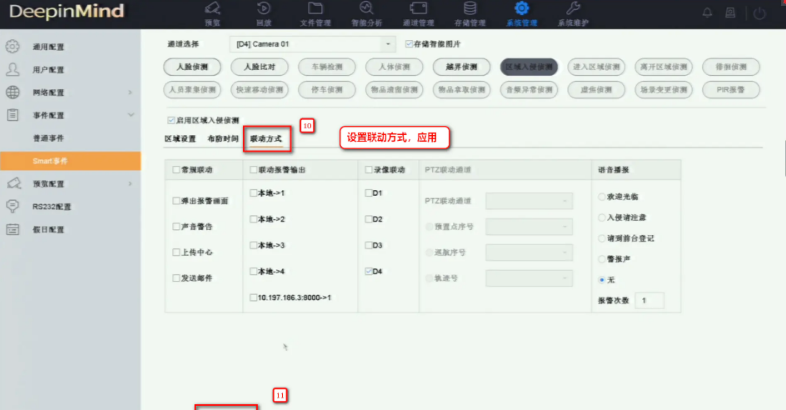Switch to the 区域设置 tab
The width and height of the screenshot is (786, 410).
180,137
